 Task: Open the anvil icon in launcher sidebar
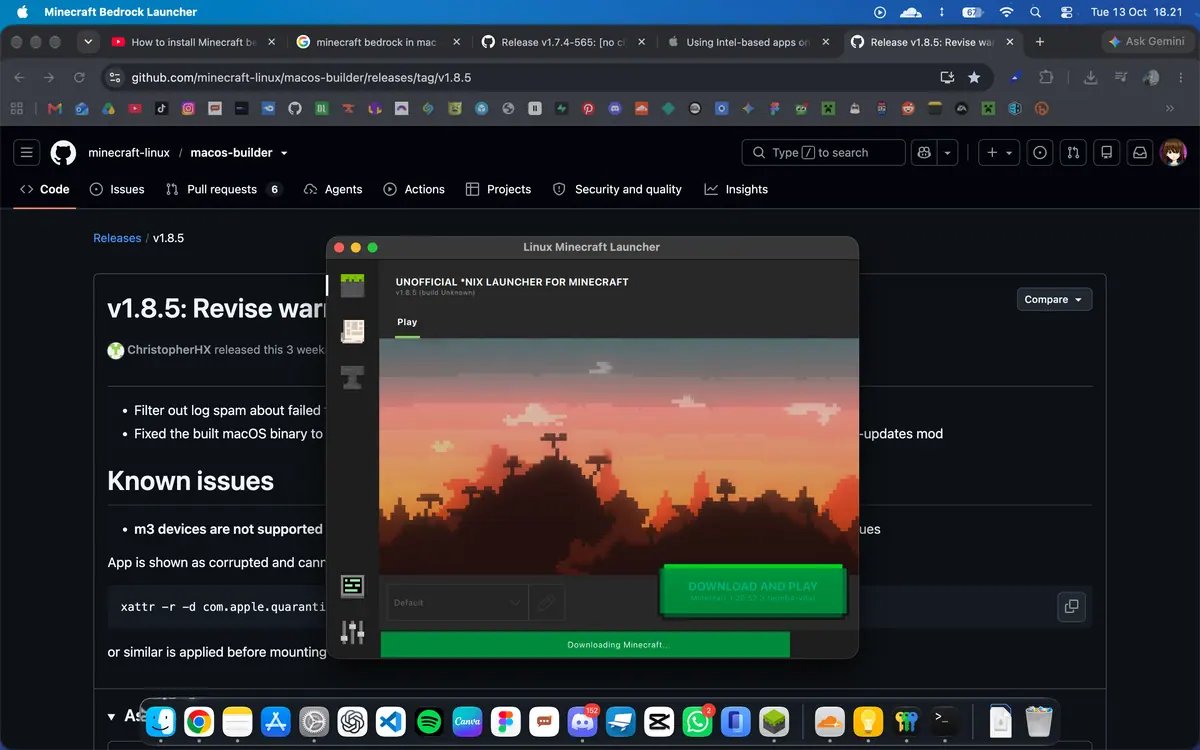point(352,377)
